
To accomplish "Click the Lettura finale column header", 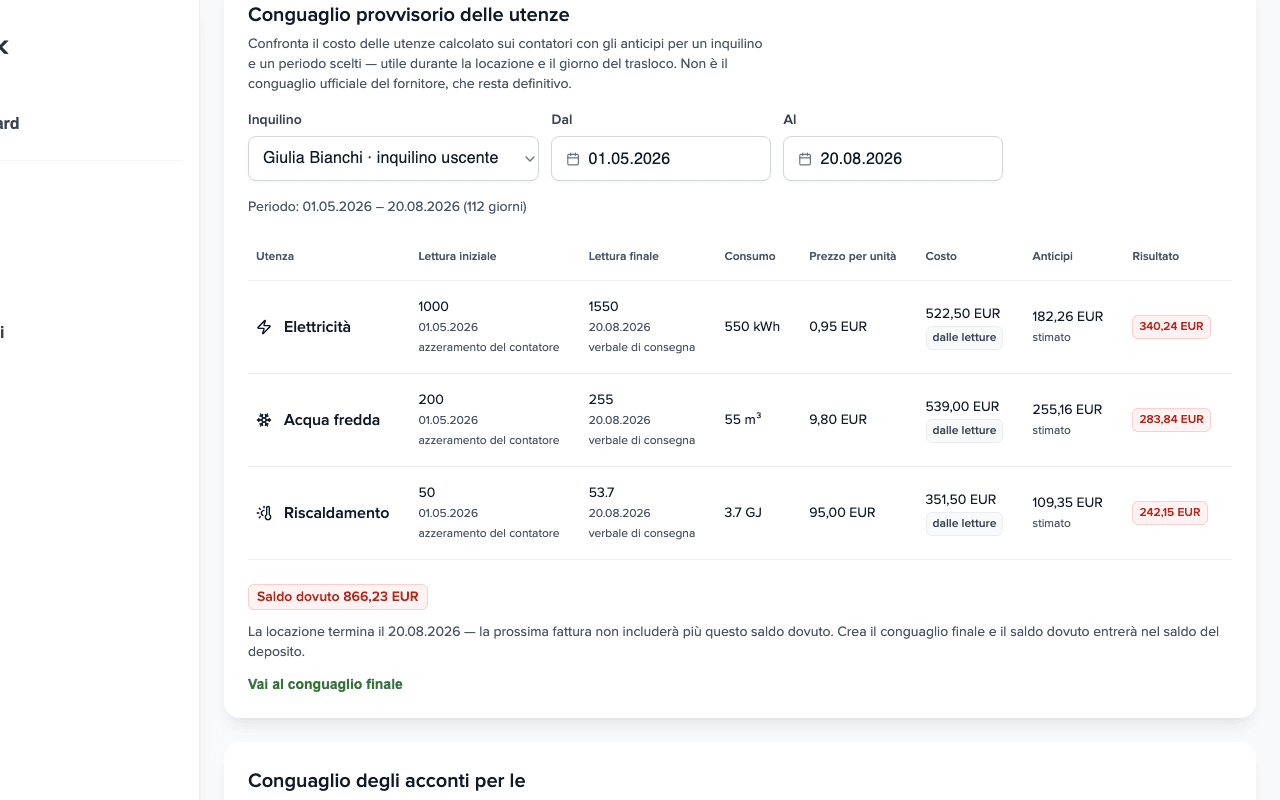I will (x=623, y=256).
